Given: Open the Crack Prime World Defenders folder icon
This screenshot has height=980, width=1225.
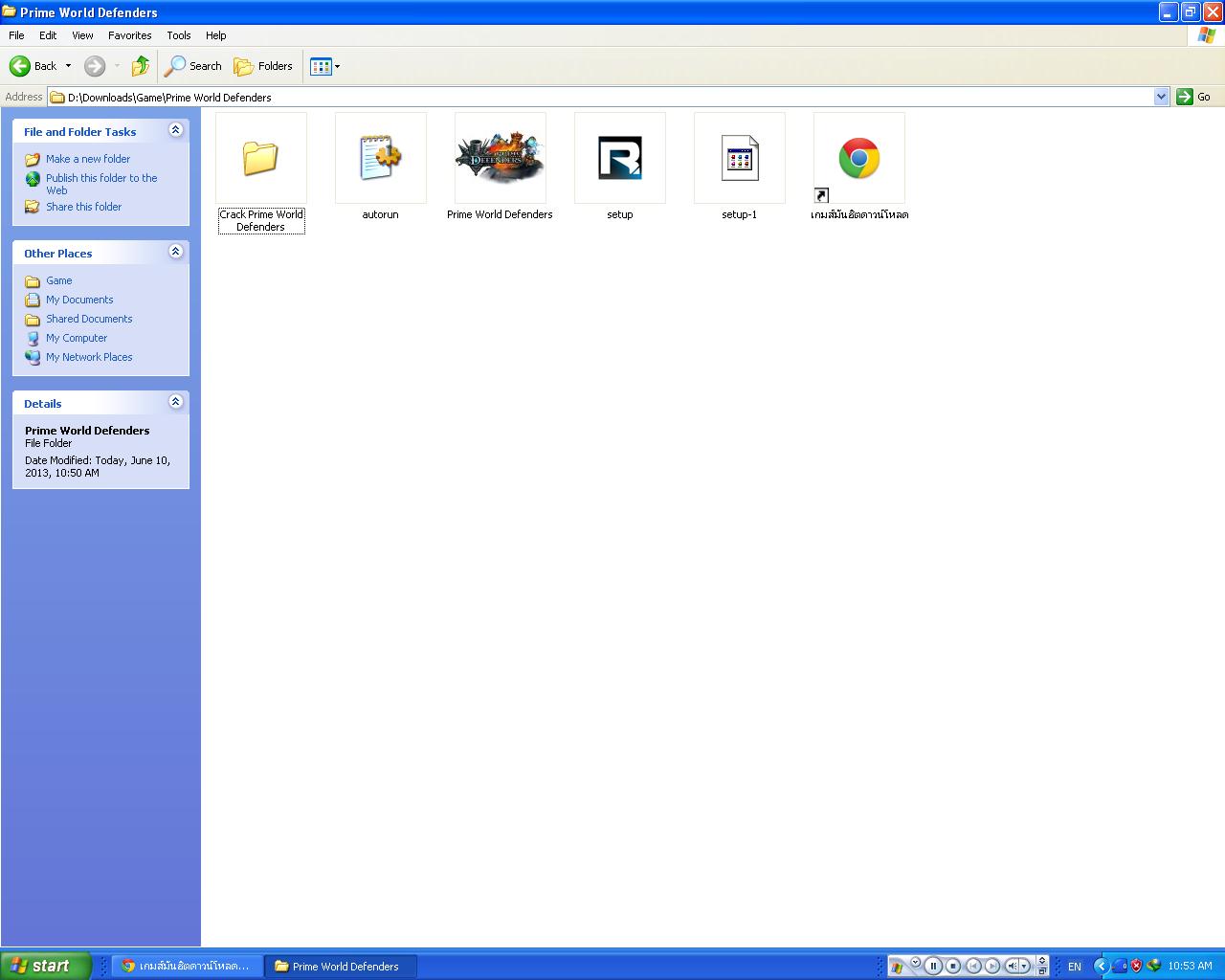Looking at the screenshot, I should coord(260,158).
